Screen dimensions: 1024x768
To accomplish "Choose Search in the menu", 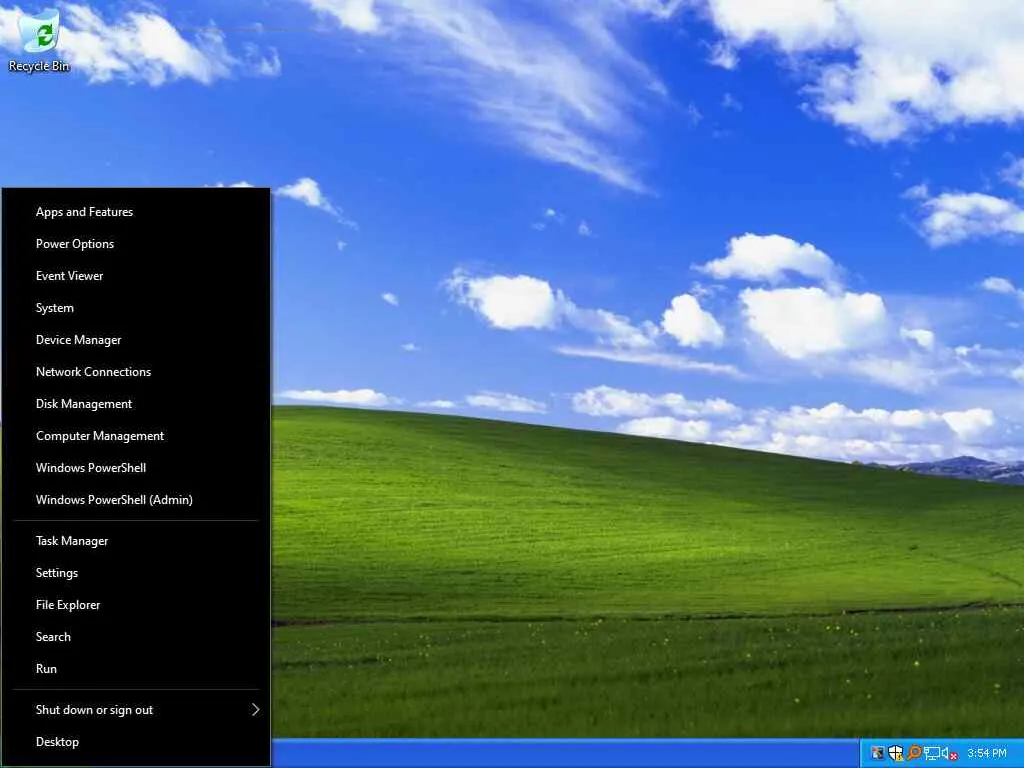I will click(136, 637).
